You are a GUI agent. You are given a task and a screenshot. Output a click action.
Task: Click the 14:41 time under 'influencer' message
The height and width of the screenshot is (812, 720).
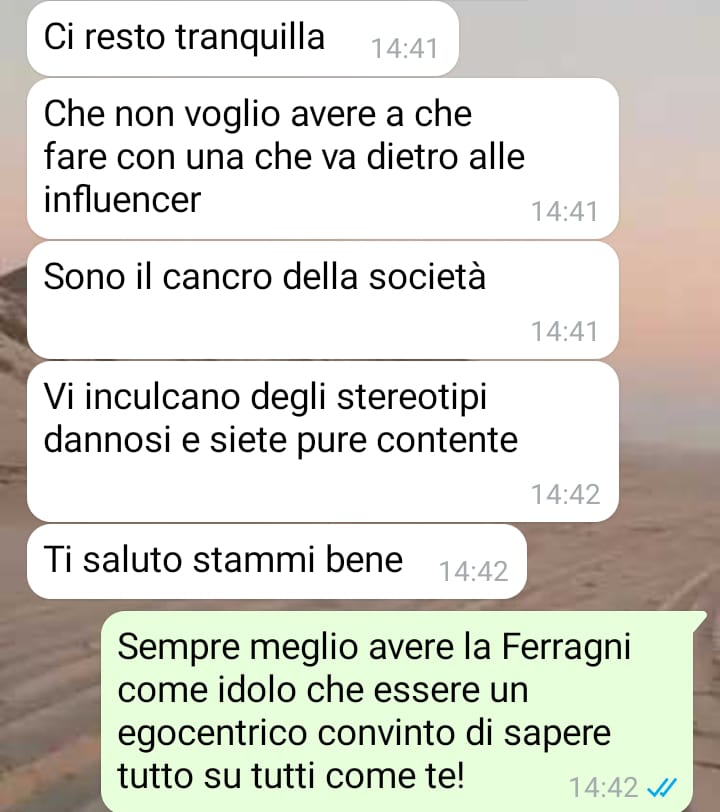point(565,212)
